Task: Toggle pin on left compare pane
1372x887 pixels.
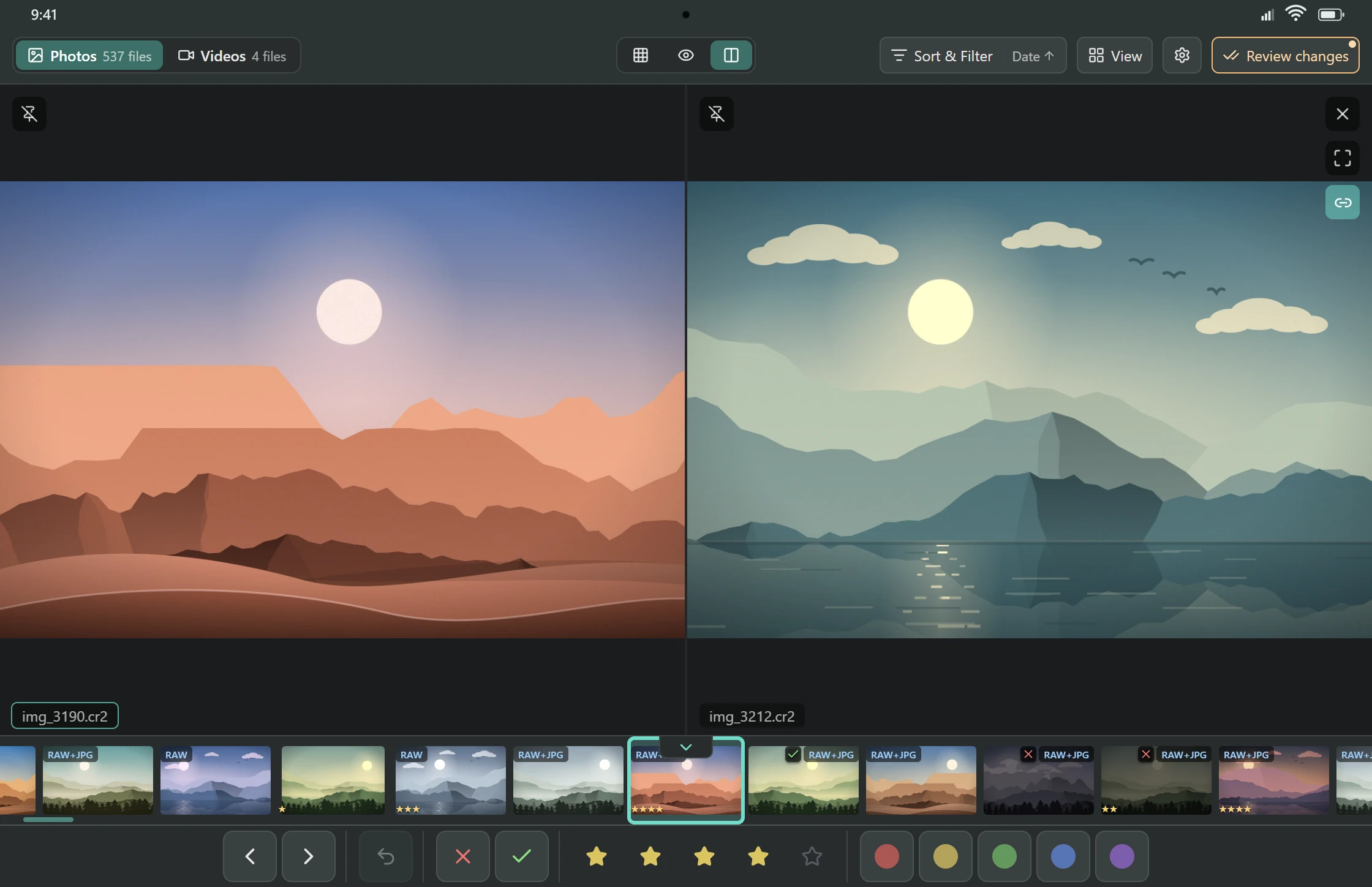Action: pos(29,114)
